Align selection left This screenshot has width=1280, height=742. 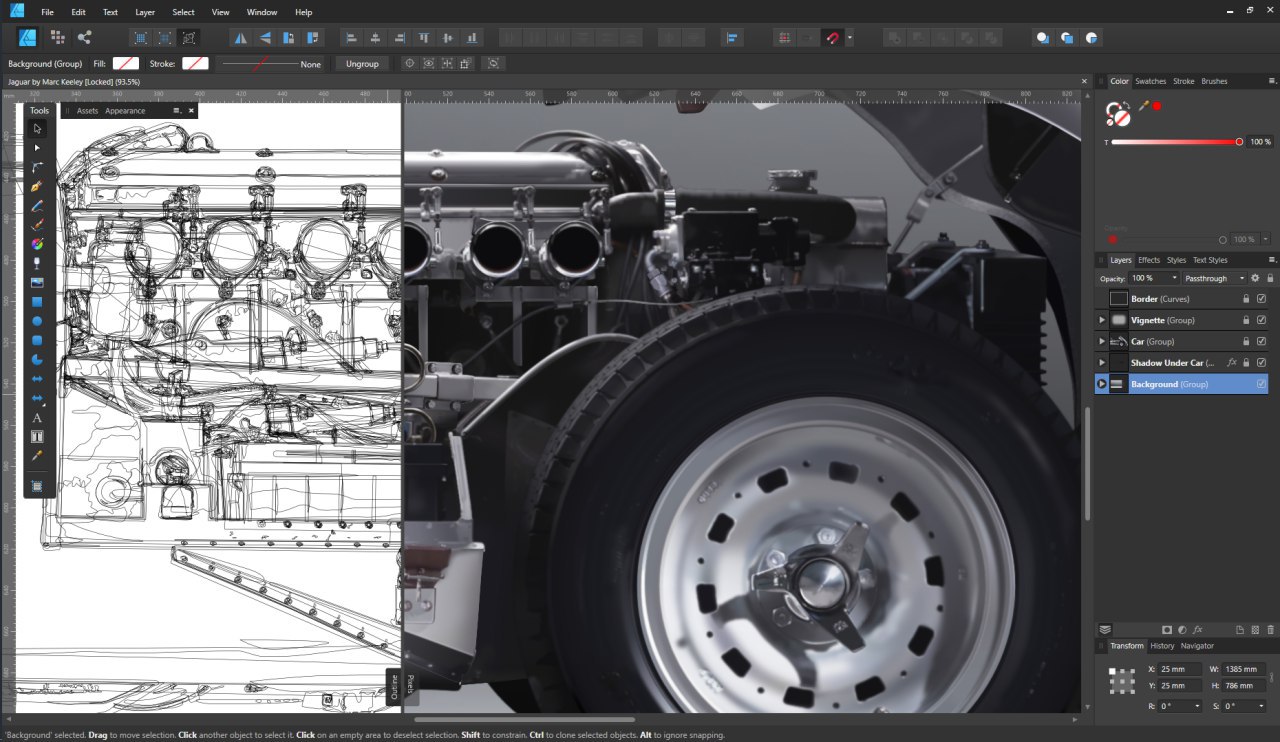point(351,37)
